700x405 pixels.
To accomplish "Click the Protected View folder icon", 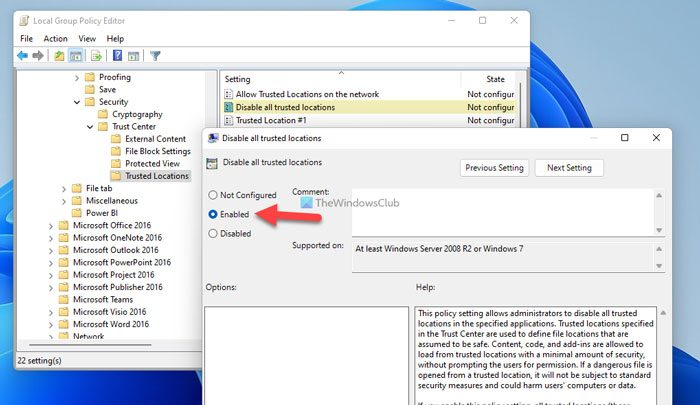I will (x=116, y=163).
